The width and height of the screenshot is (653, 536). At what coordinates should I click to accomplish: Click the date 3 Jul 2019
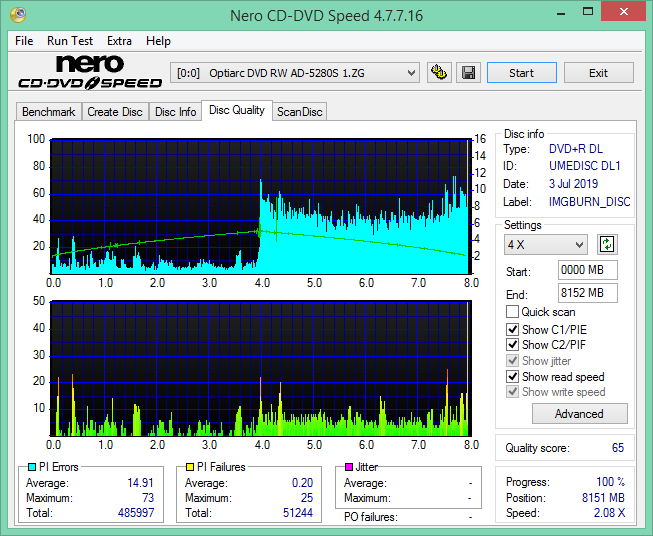coord(573,184)
